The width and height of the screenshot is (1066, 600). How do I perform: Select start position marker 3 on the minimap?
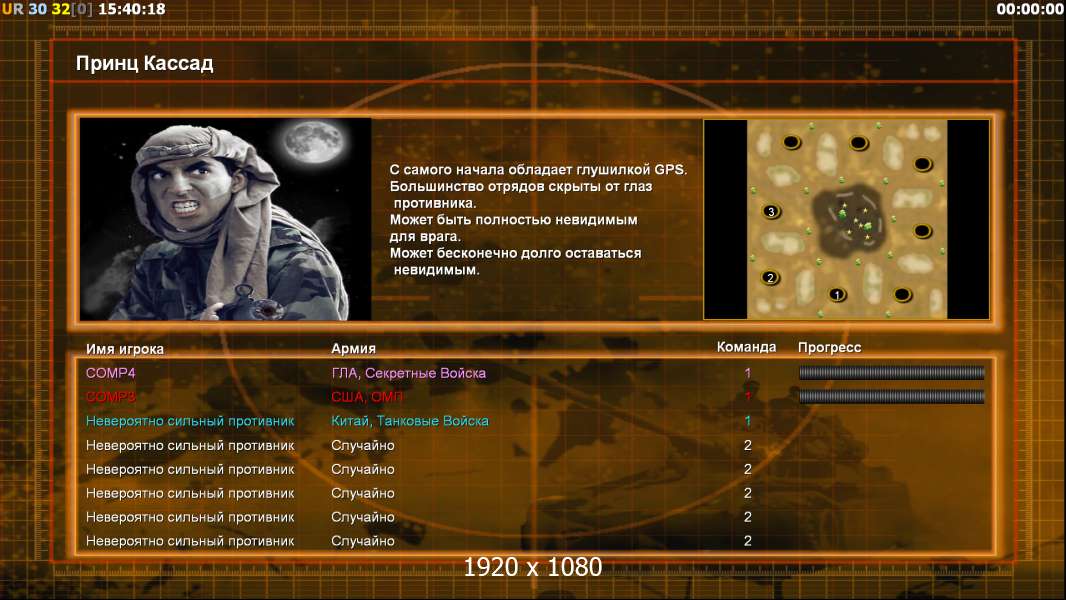[x=771, y=211]
